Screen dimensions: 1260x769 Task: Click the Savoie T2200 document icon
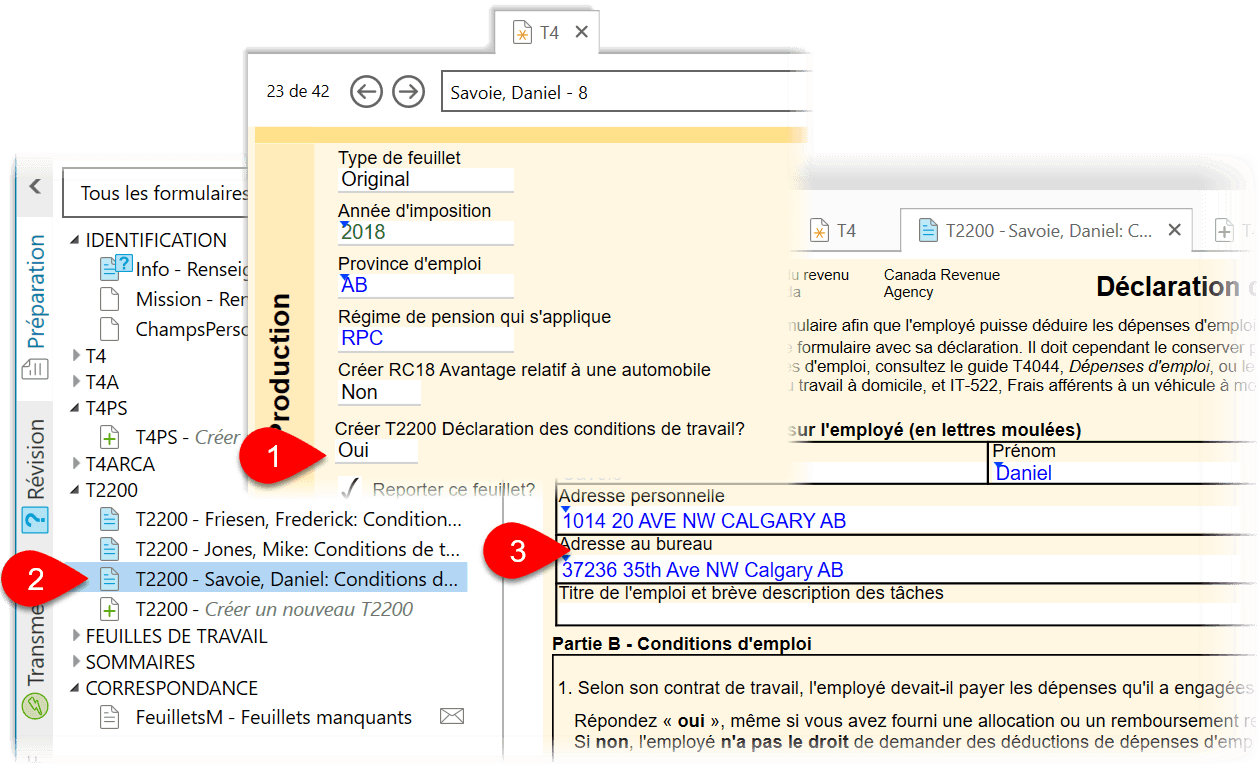coord(110,579)
